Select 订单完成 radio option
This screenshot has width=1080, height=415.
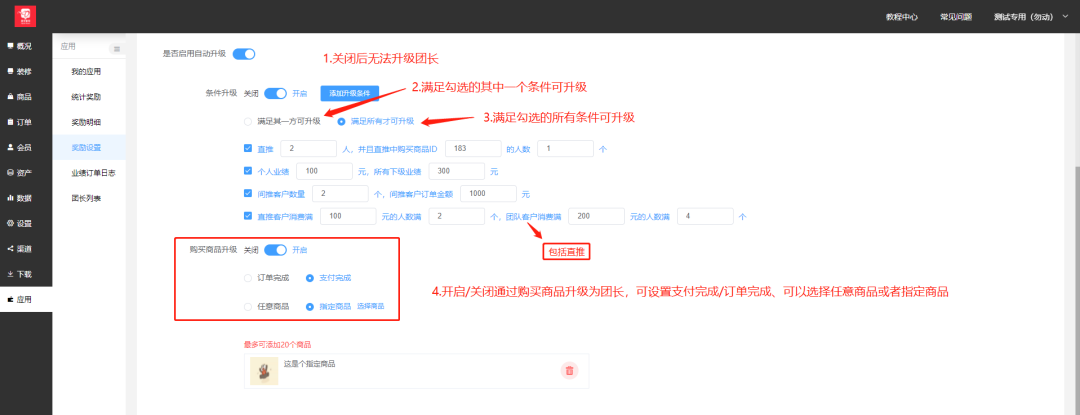[249, 277]
